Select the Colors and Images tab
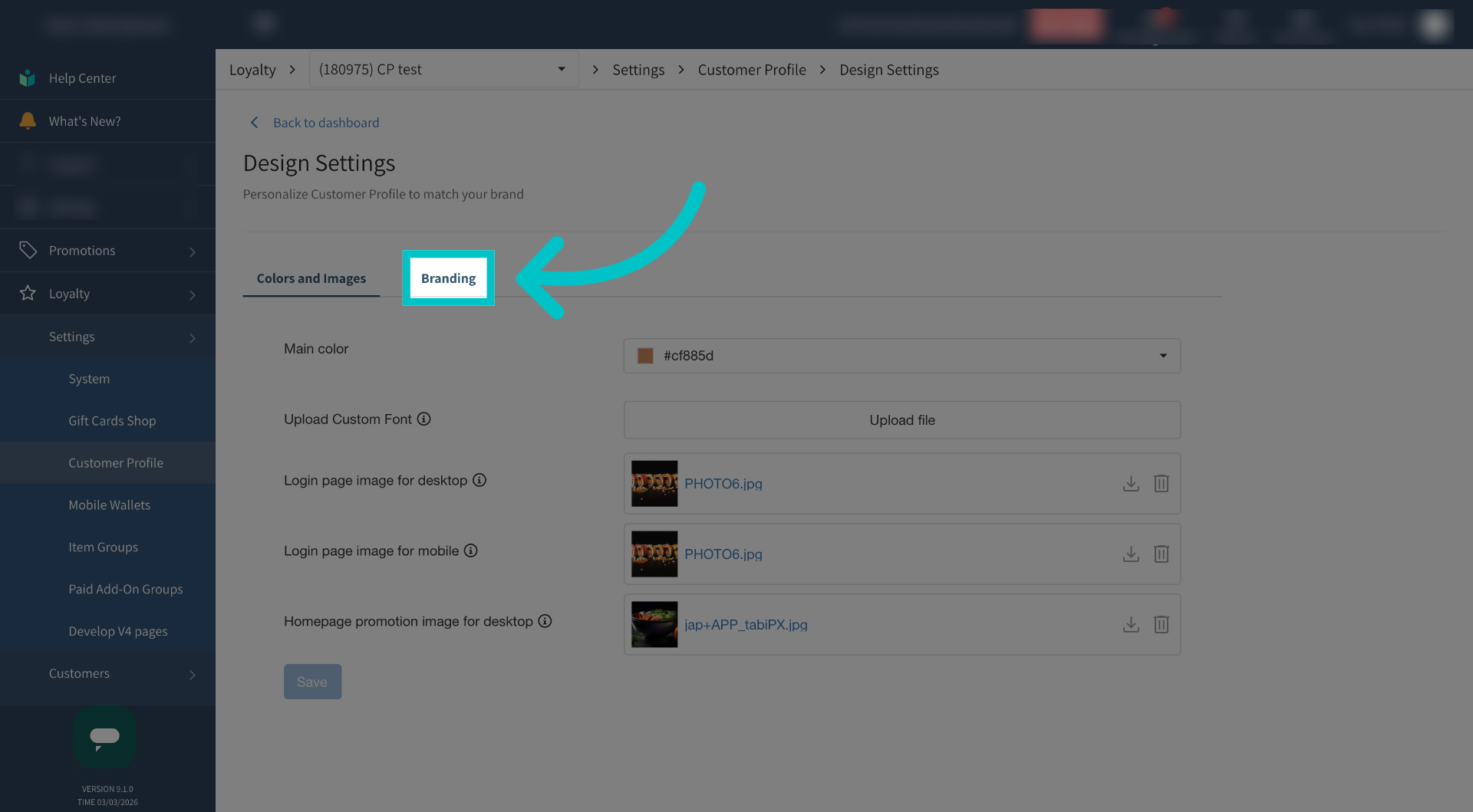Image resolution: width=1473 pixels, height=812 pixels. coord(311,278)
